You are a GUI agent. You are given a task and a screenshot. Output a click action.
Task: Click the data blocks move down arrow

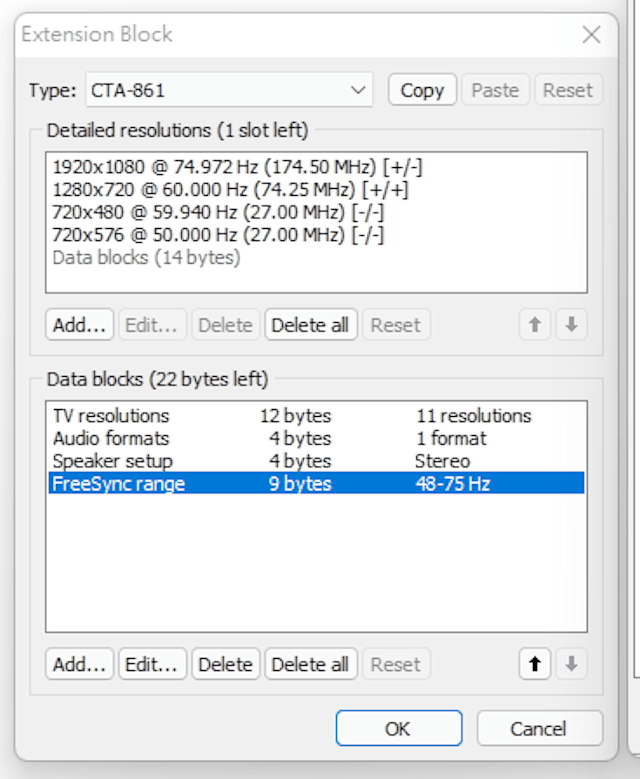click(571, 664)
